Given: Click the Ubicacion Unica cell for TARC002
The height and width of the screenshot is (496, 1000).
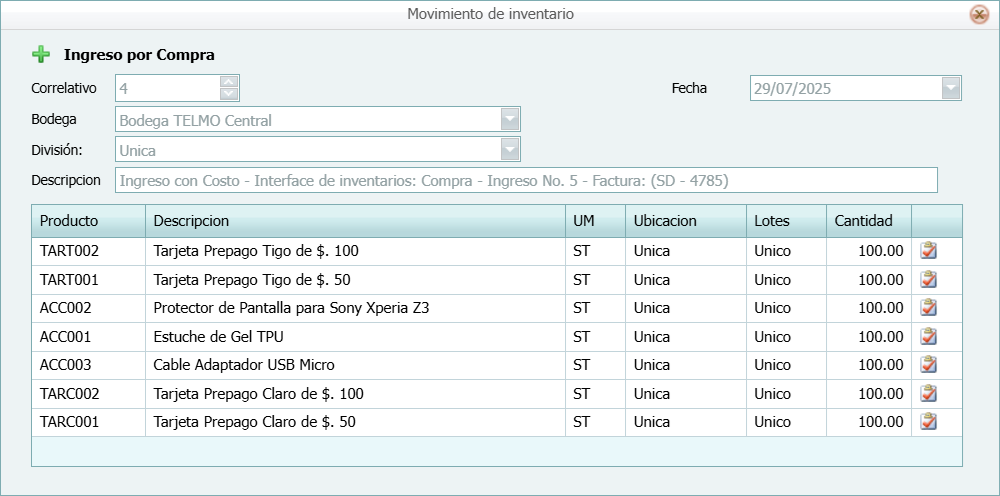Looking at the screenshot, I should (x=686, y=394).
